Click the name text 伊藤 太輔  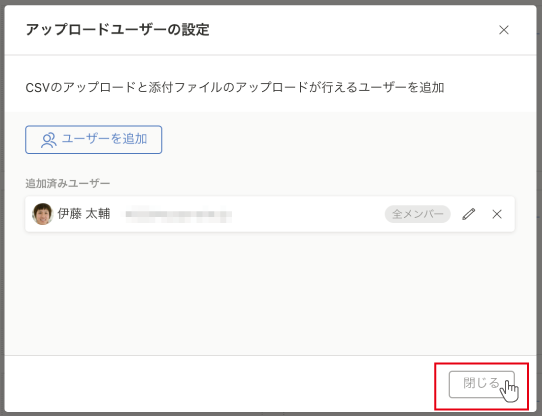coord(84,214)
